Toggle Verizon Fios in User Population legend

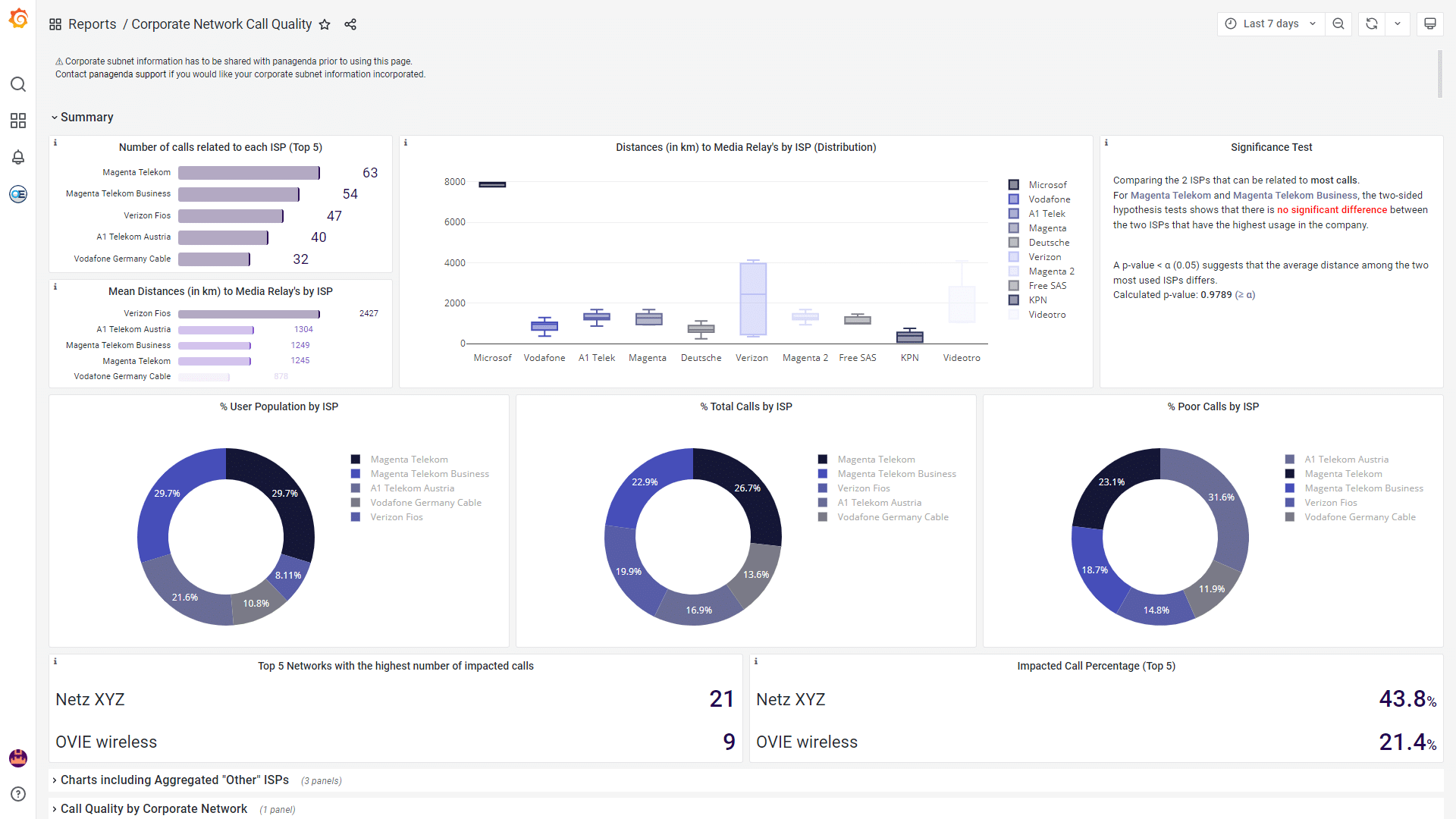click(396, 517)
